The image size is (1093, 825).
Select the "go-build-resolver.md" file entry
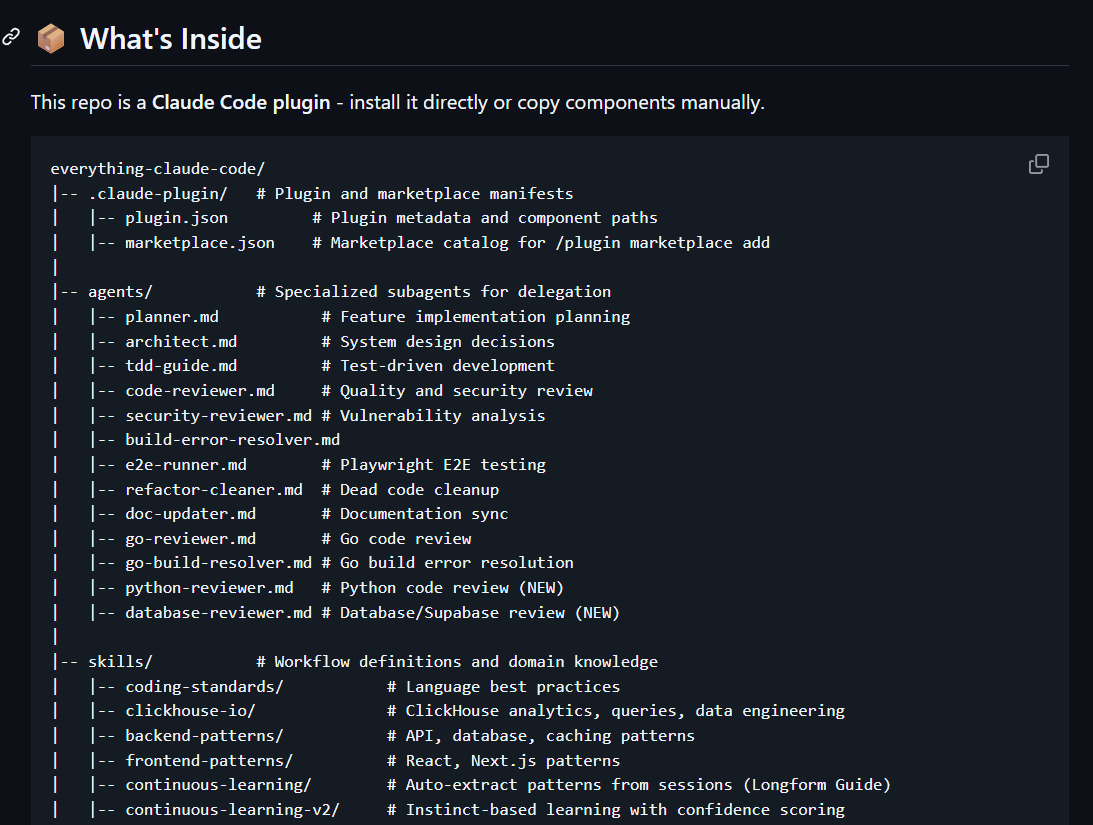click(219, 563)
